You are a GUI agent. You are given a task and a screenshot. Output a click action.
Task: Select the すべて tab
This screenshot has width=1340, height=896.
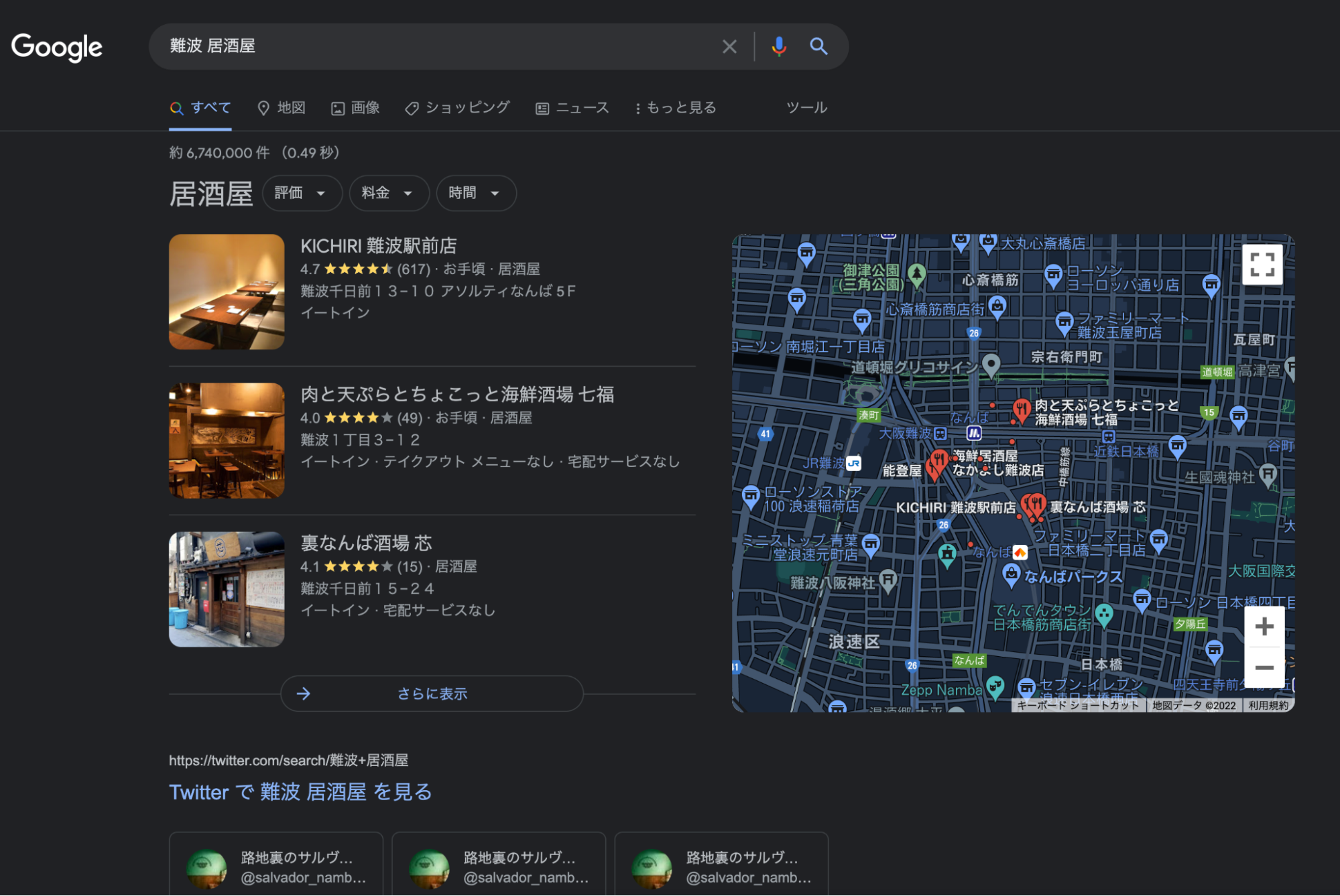point(200,108)
